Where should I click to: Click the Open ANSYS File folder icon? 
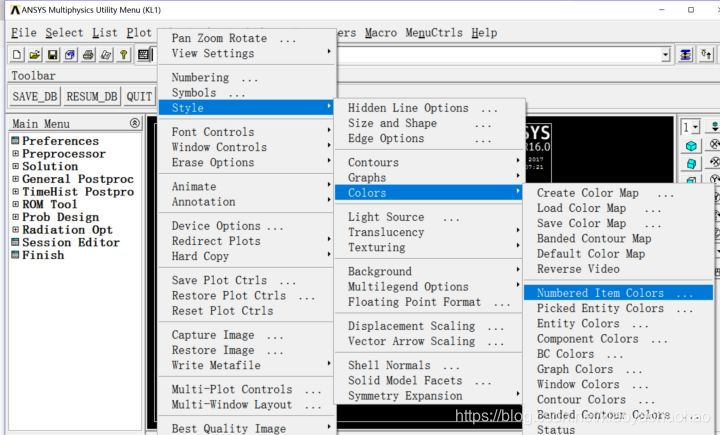pyautogui.click(x=34, y=55)
